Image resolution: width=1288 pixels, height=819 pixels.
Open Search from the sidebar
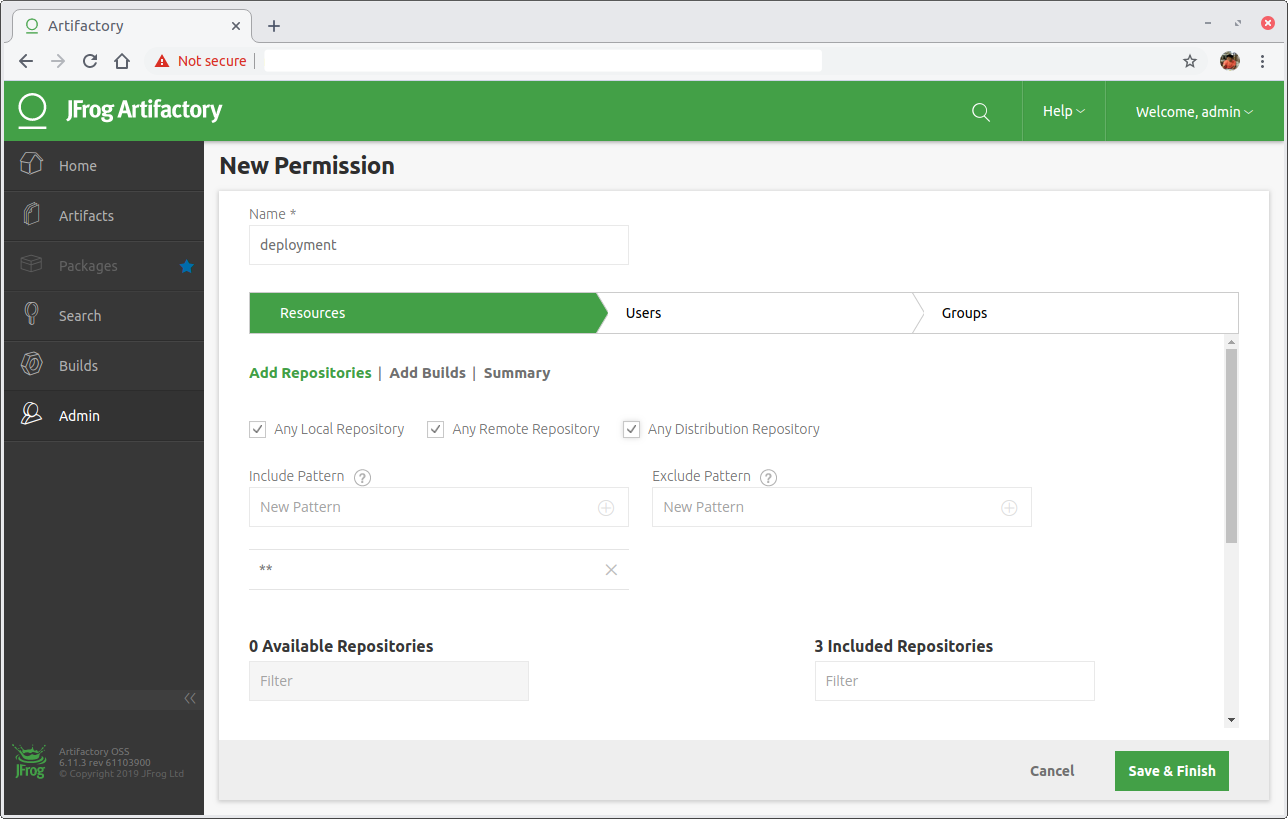click(x=104, y=316)
